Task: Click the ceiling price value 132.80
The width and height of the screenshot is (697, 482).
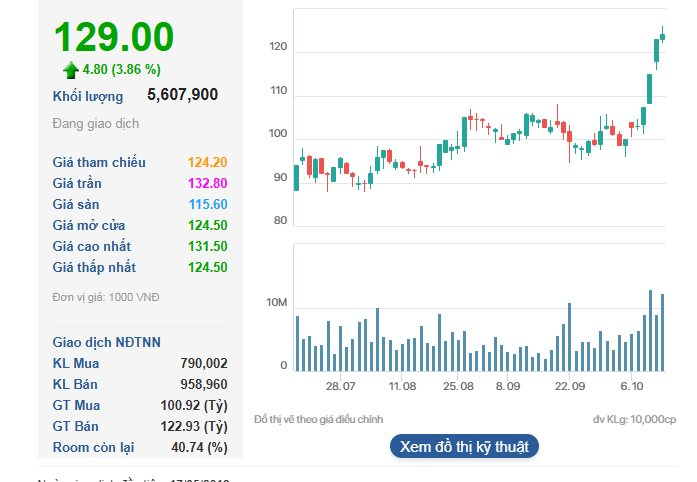Action: [x=206, y=183]
